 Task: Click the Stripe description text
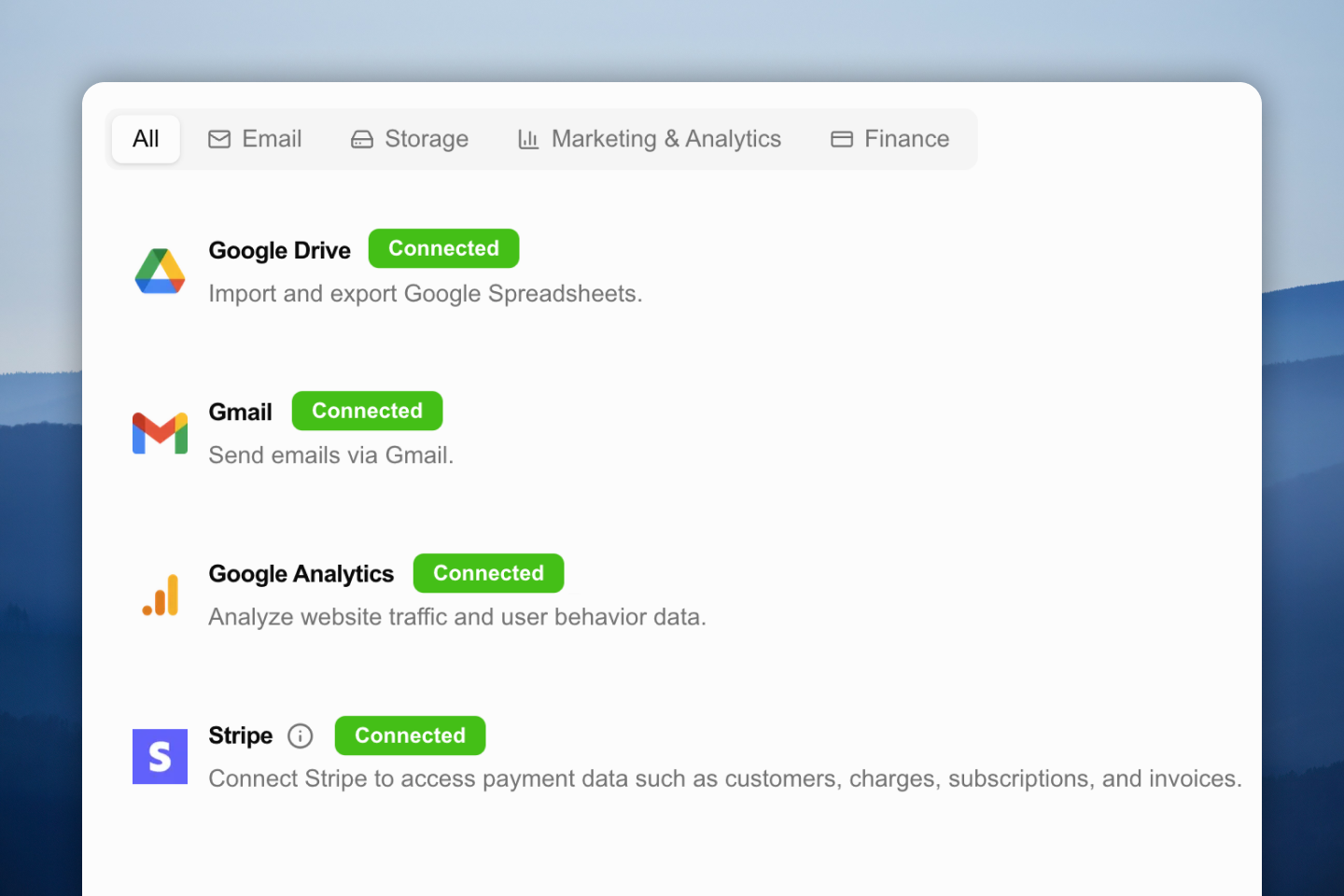click(724, 778)
